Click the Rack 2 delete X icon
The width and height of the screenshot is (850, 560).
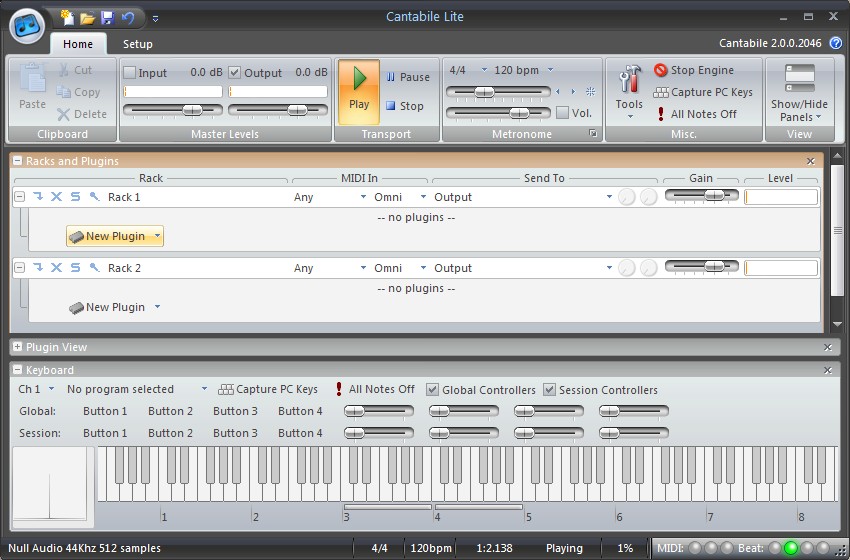click(56, 267)
